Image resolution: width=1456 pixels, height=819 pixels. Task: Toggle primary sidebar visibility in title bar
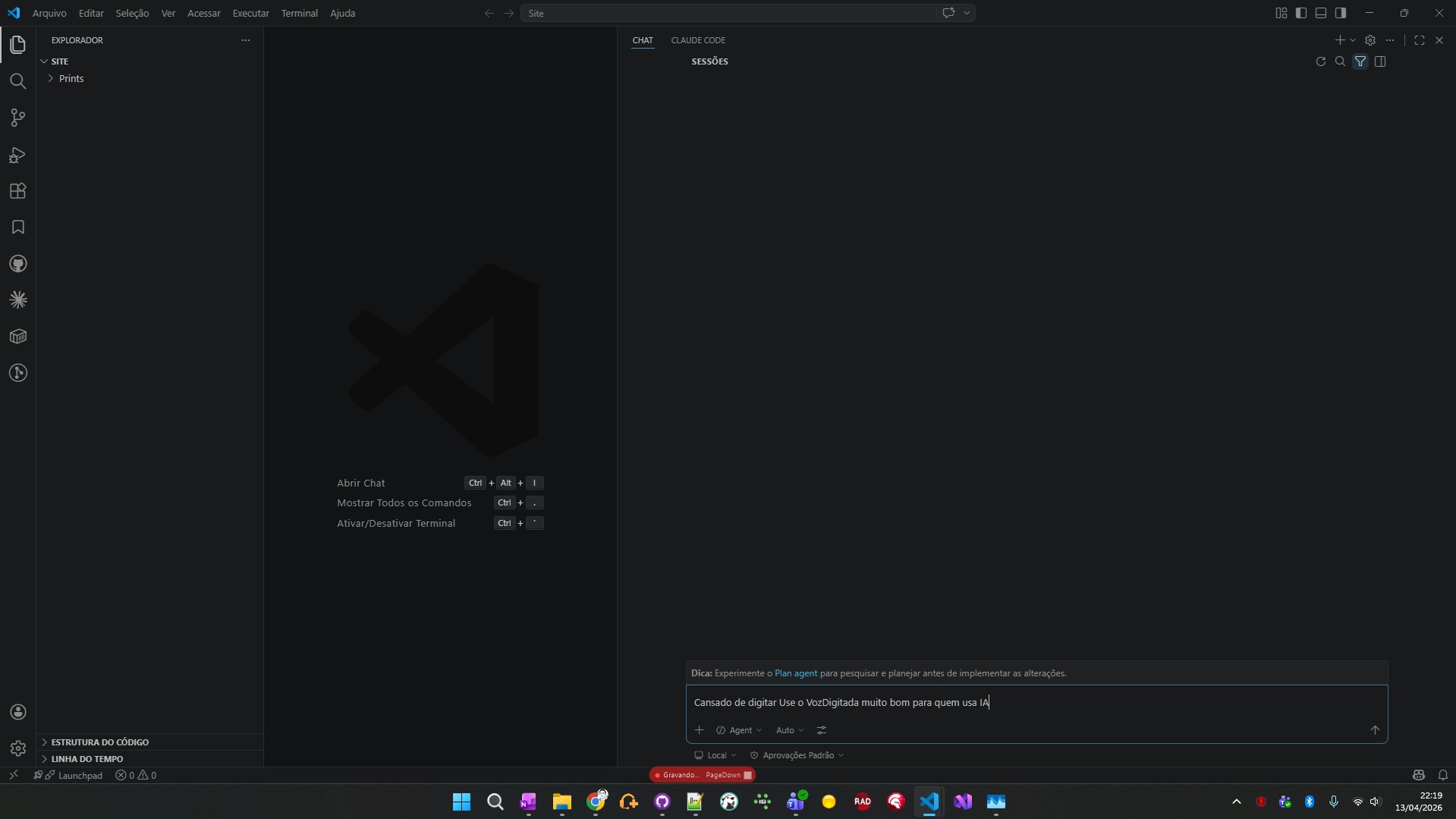(x=1300, y=13)
